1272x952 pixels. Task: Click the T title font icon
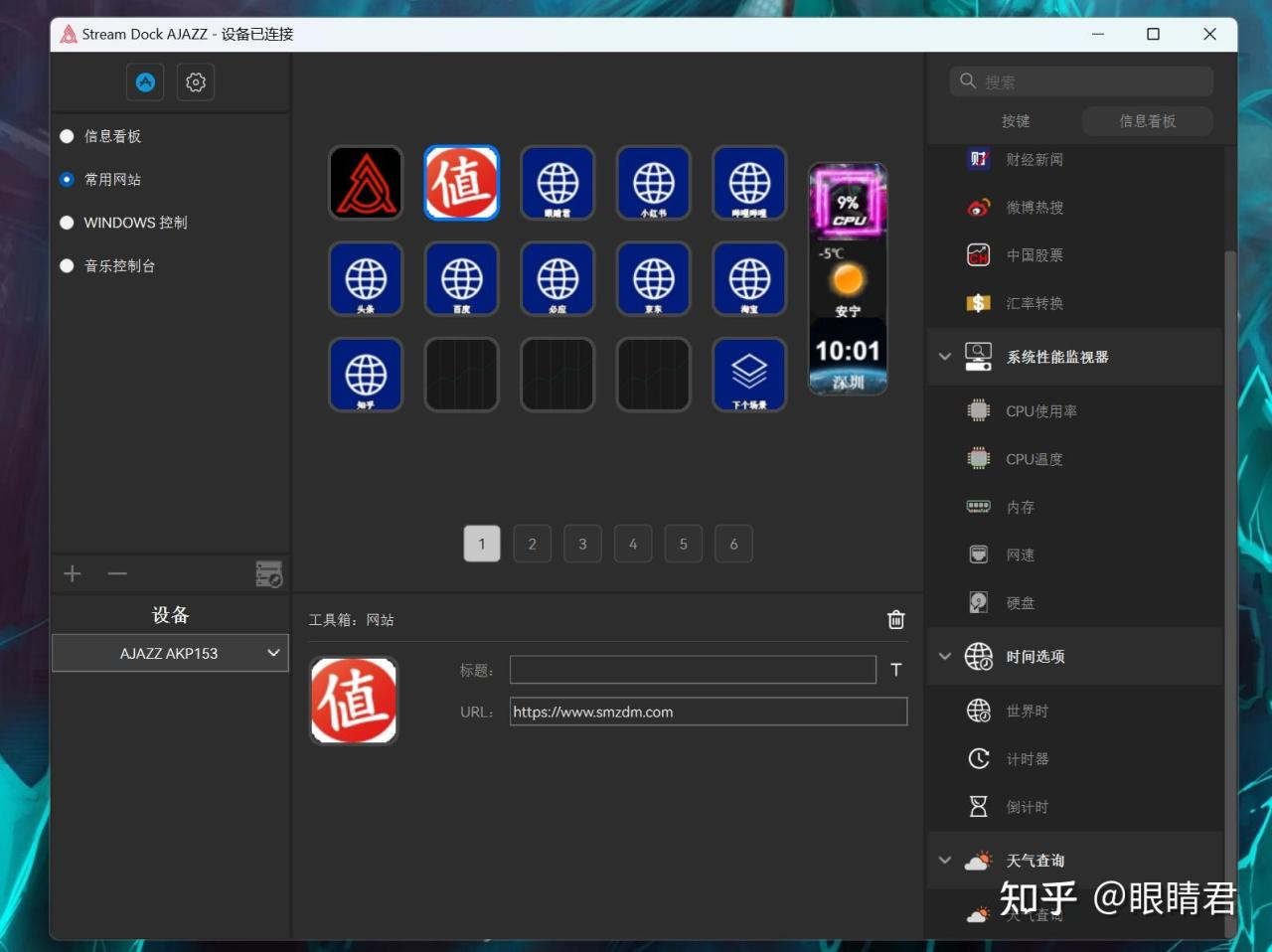[896, 670]
